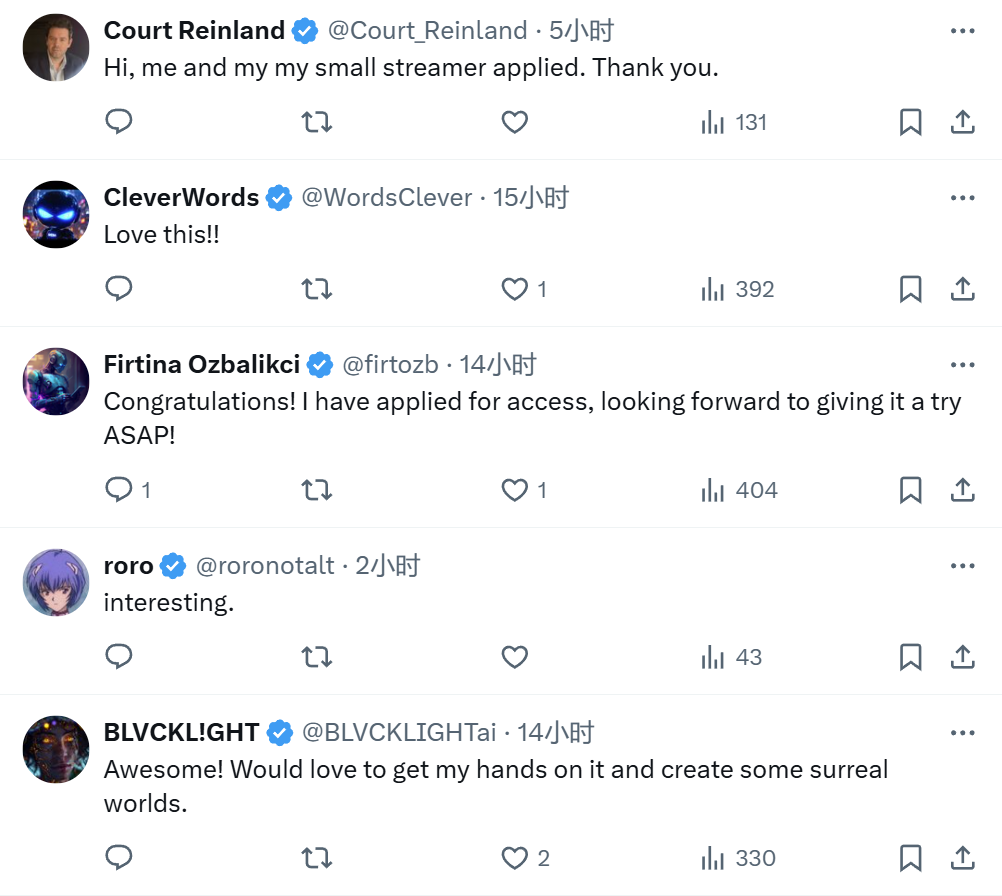Like Firtina Ozbalikci's tweet
The image size is (1002, 896).
click(514, 490)
